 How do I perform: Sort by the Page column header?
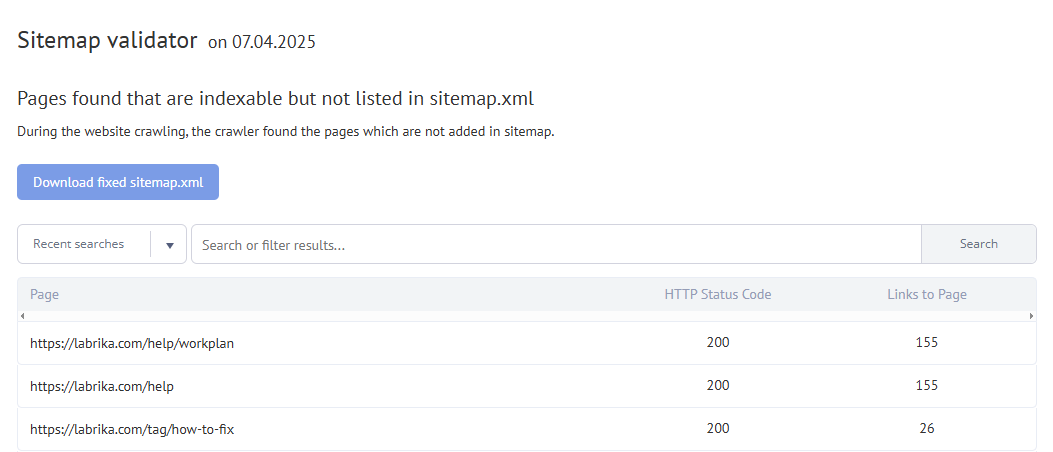pyautogui.click(x=44, y=294)
